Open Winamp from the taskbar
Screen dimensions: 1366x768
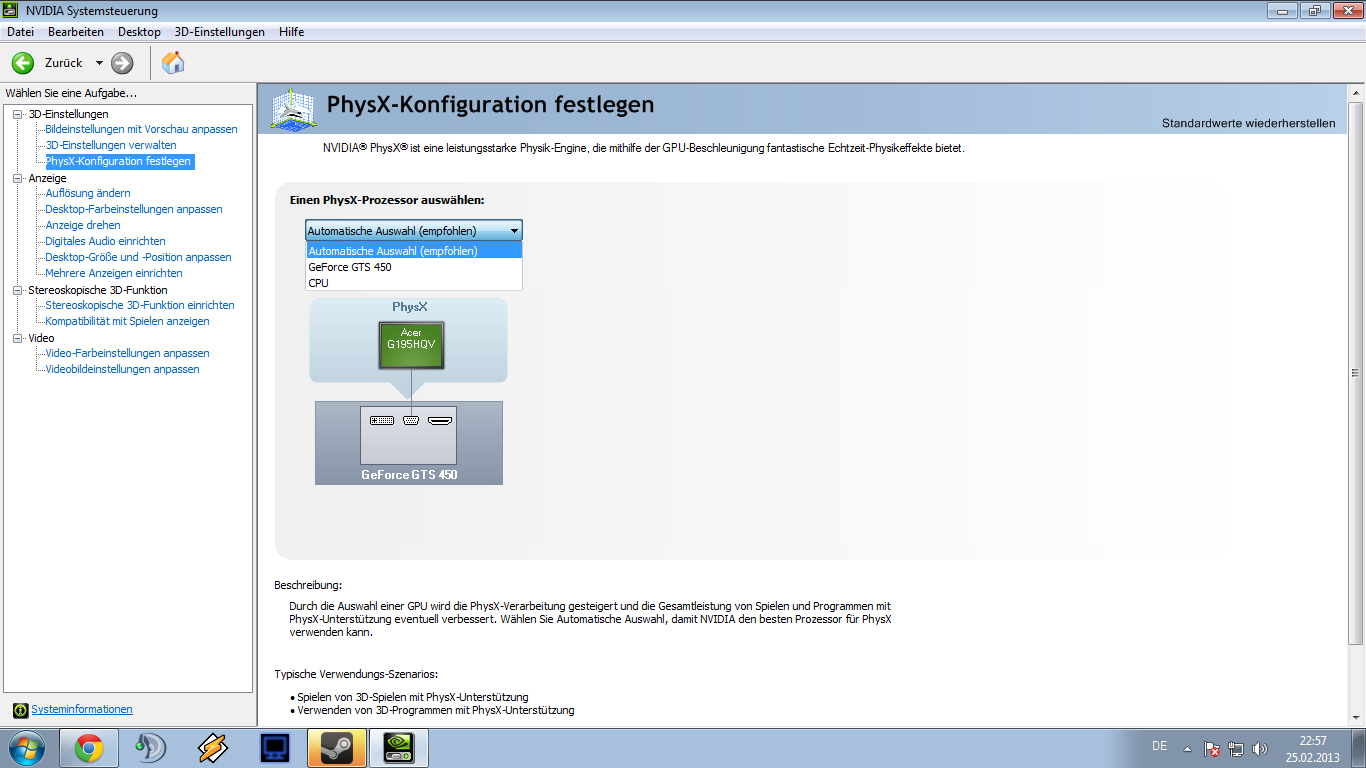click(212, 748)
